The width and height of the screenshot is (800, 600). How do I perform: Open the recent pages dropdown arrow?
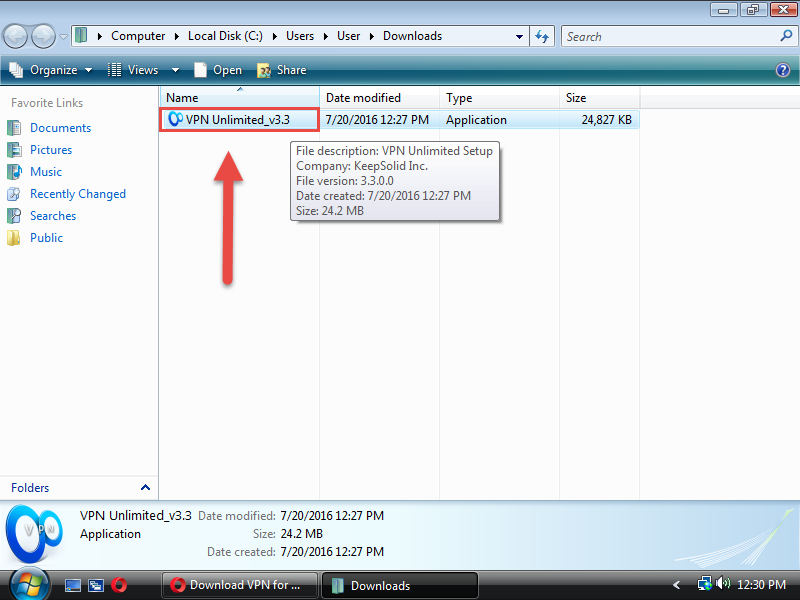coord(63,37)
